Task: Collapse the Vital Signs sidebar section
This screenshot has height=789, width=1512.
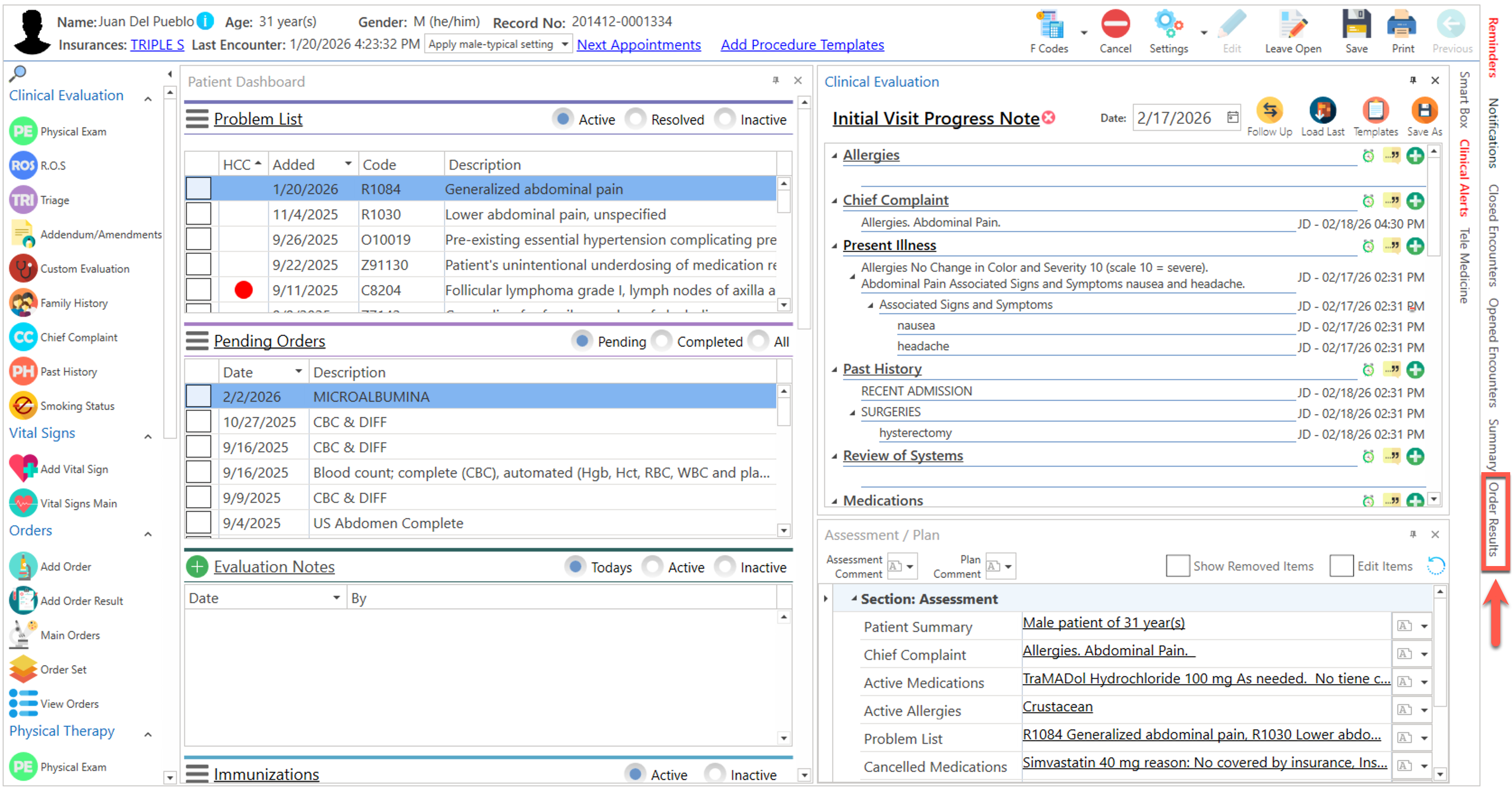Action: pos(148,436)
